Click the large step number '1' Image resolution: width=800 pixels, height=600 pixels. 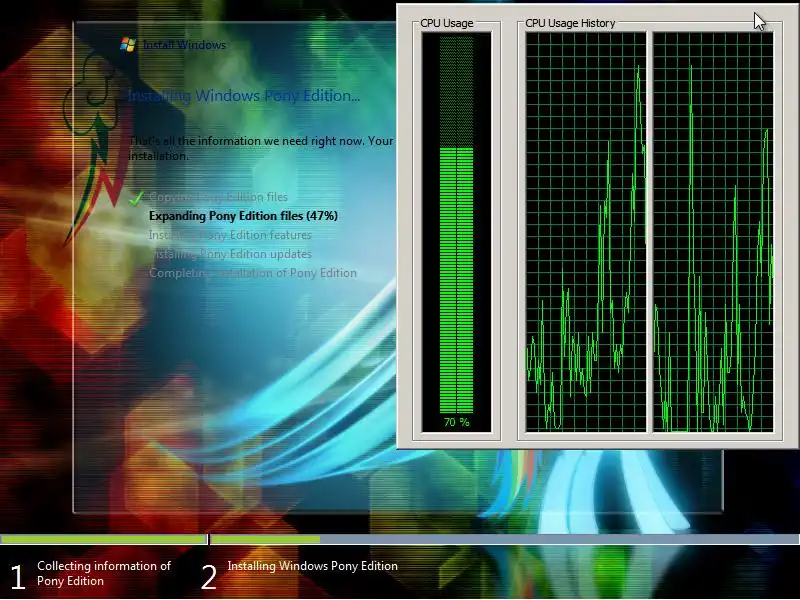pyautogui.click(x=17, y=577)
